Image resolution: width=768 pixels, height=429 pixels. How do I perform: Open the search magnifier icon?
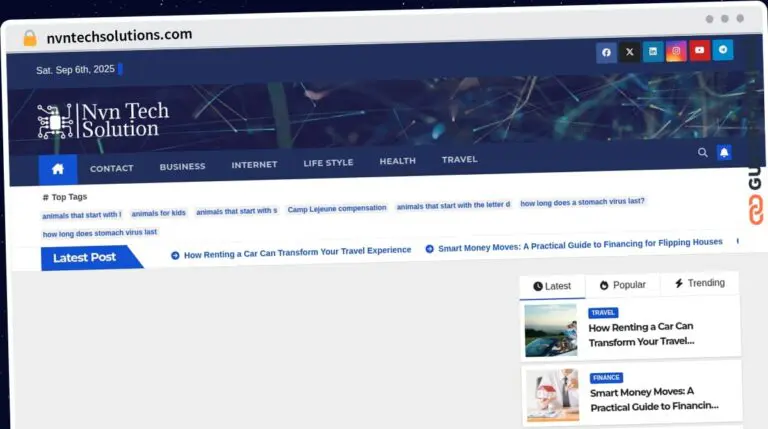coord(702,152)
